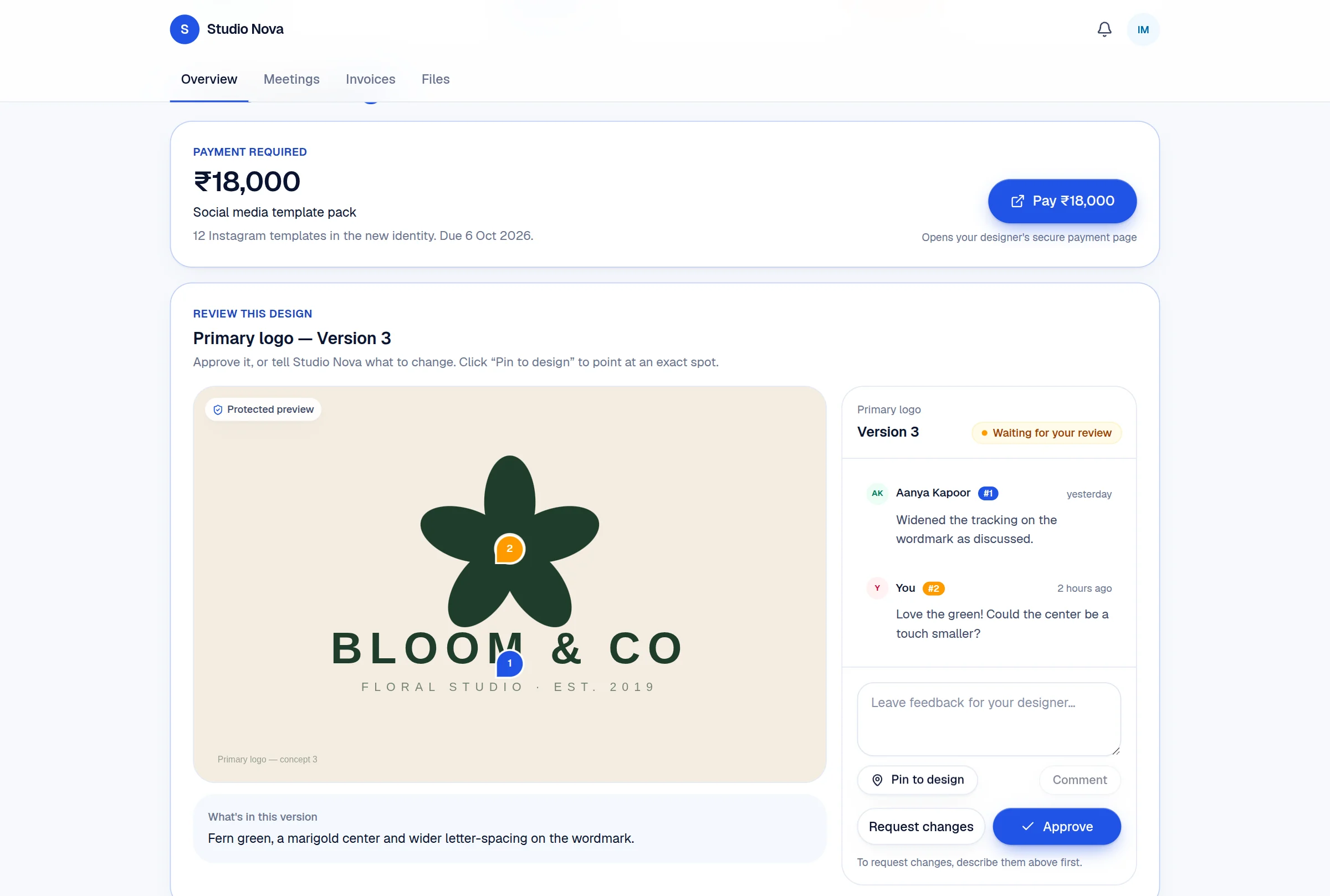Viewport: 1330px width, 896px height.
Task: Click the shield icon on Protected preview
Action: (218, 409)
